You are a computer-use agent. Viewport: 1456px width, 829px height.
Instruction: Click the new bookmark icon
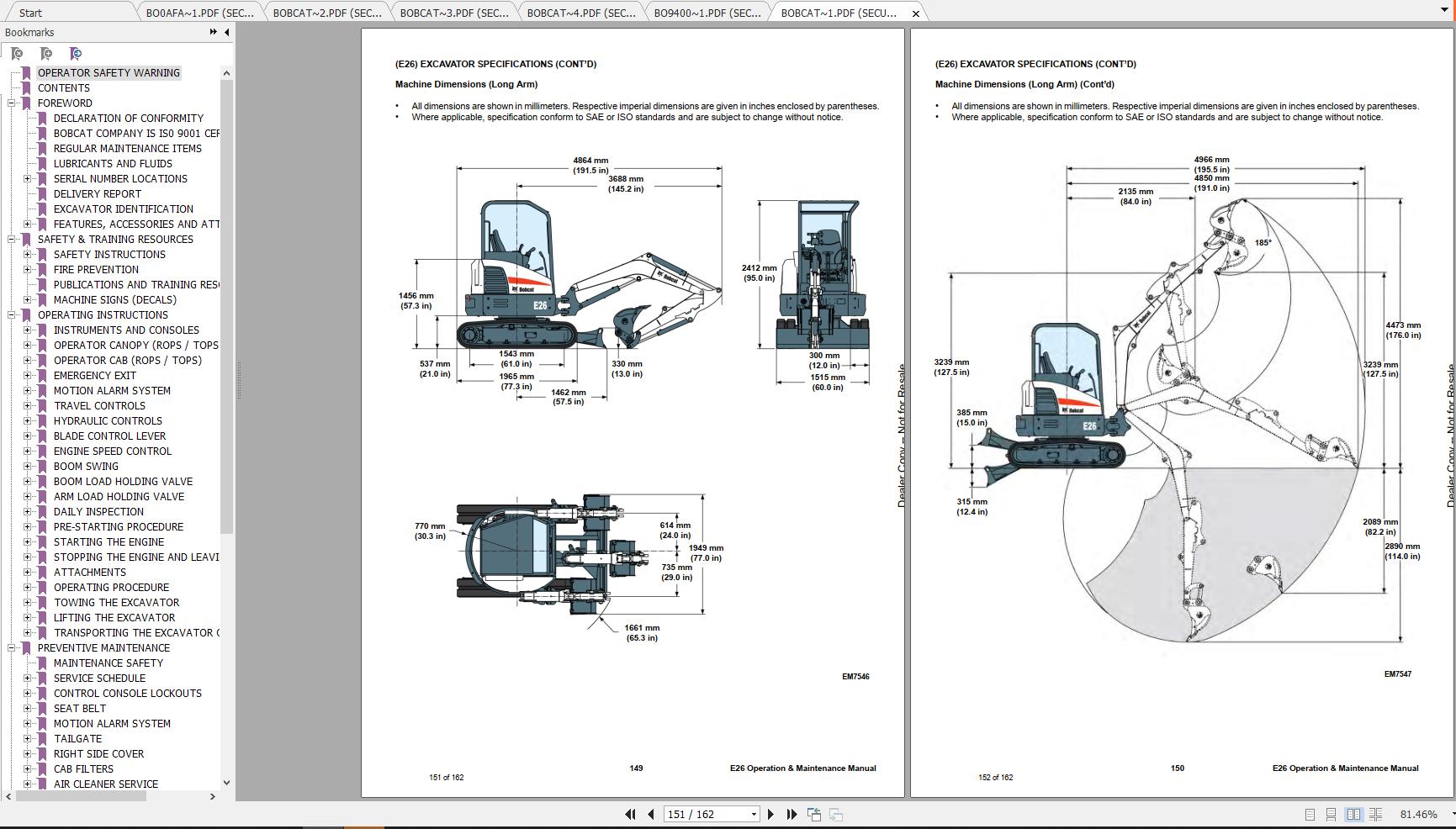coord(46,54)
